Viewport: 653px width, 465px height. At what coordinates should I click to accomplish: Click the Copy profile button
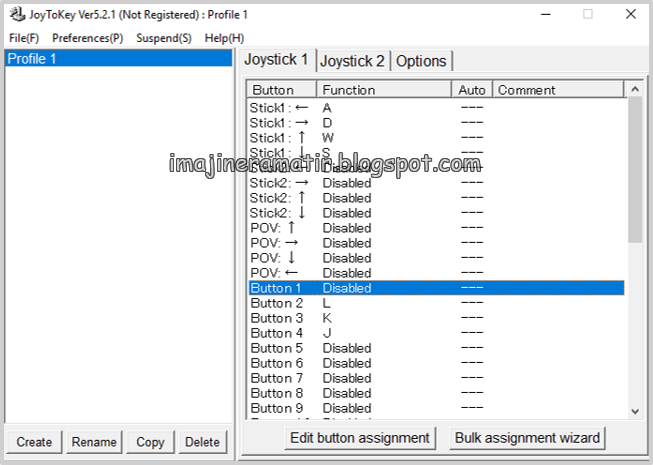pyautogui.click(x=150, y=442)
